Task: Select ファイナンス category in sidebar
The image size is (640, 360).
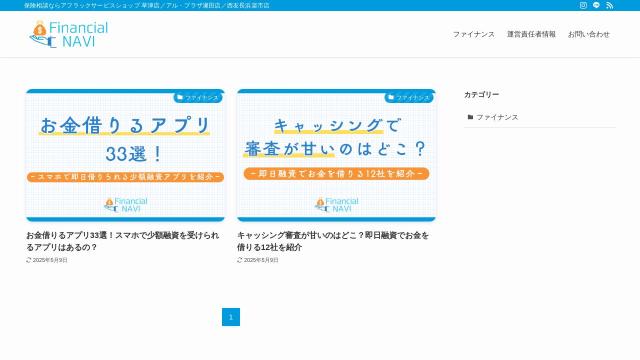Action: click(x=497, y=117)
